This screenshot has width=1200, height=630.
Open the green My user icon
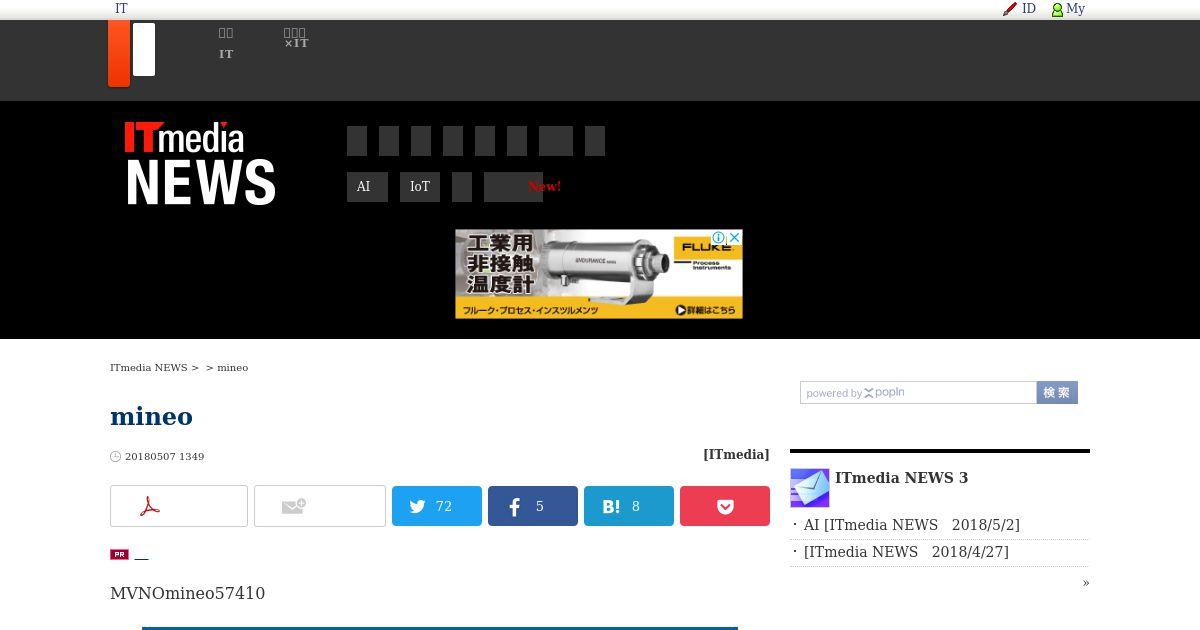1057,9
